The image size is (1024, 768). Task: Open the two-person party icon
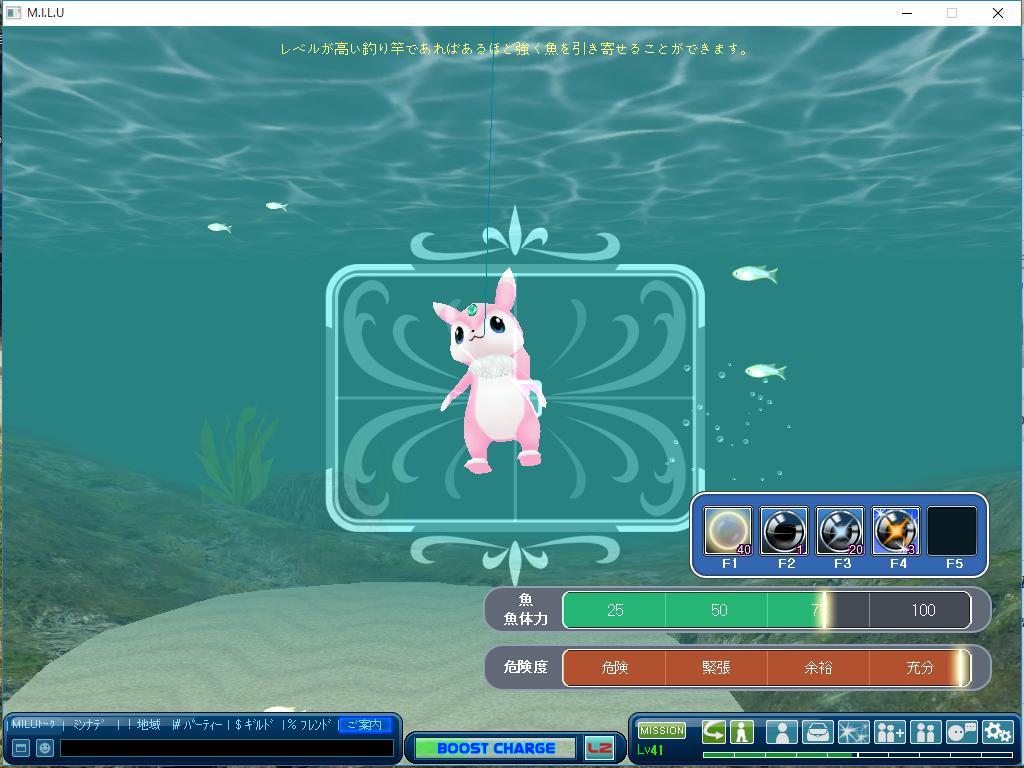click(925, 732)
